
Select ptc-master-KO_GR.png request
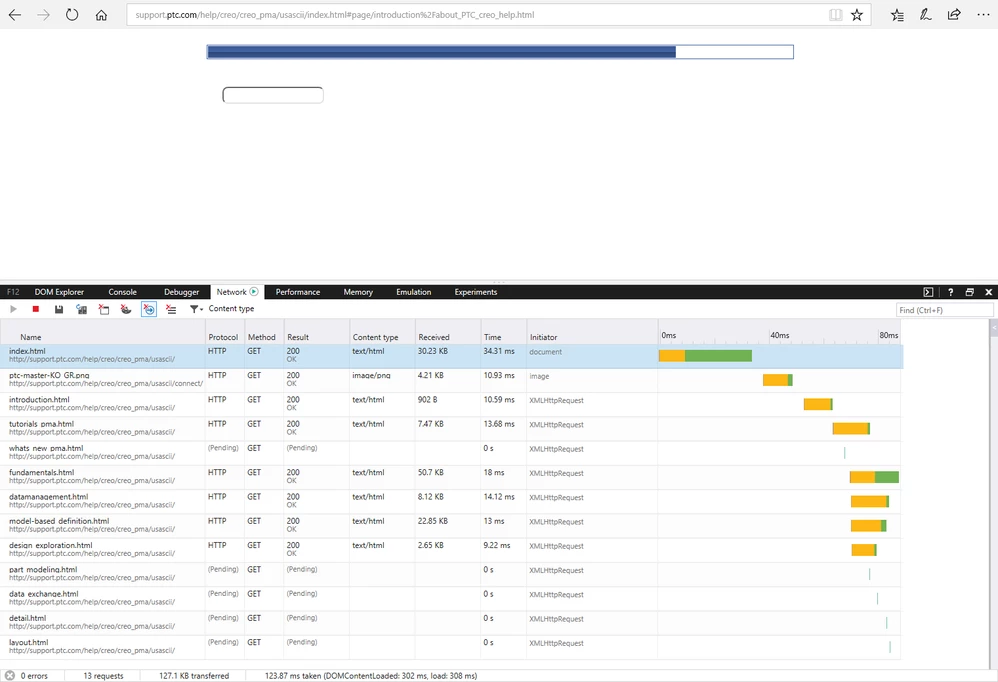click(451, 380)
